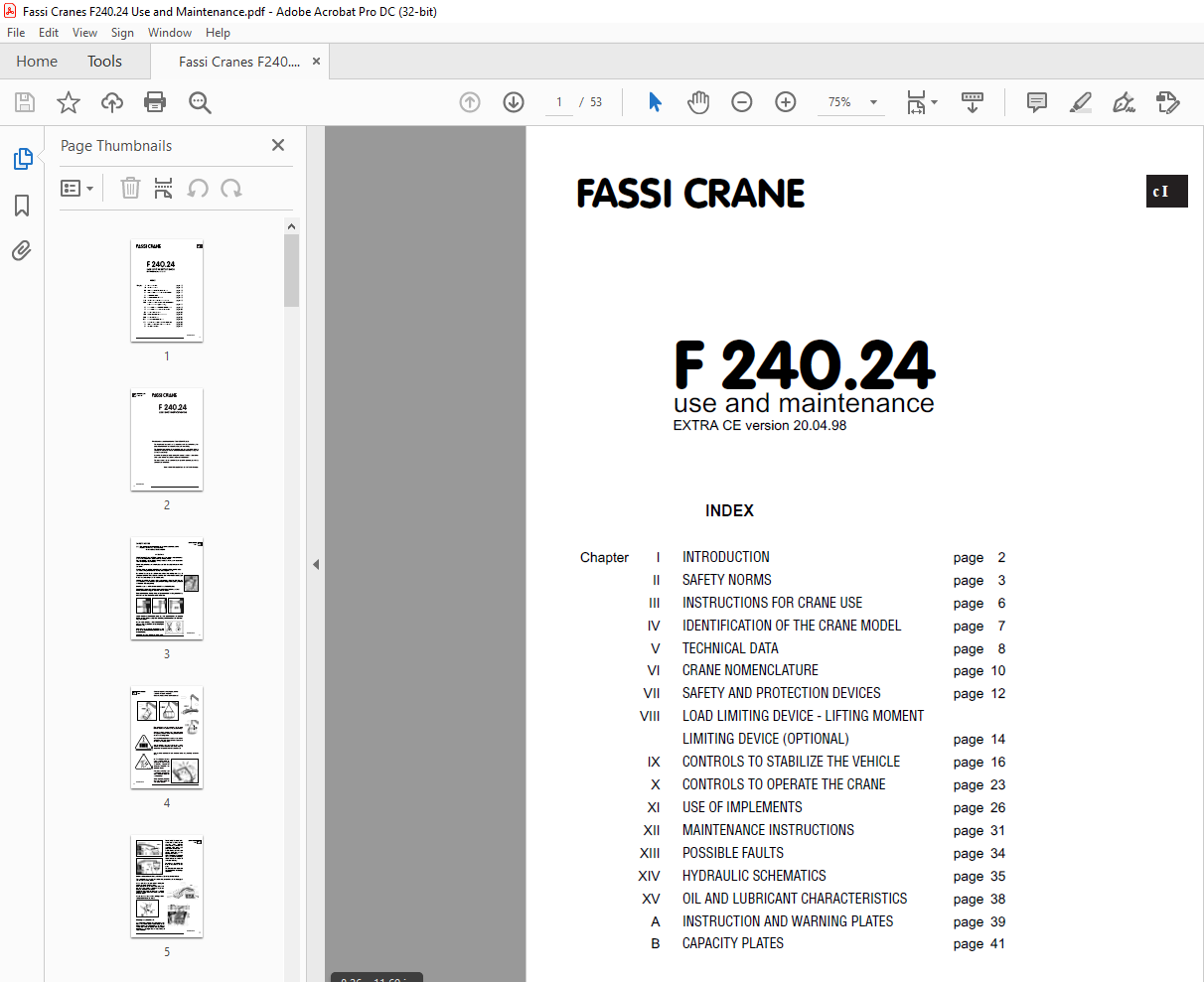Open the Edit menu

49,33
